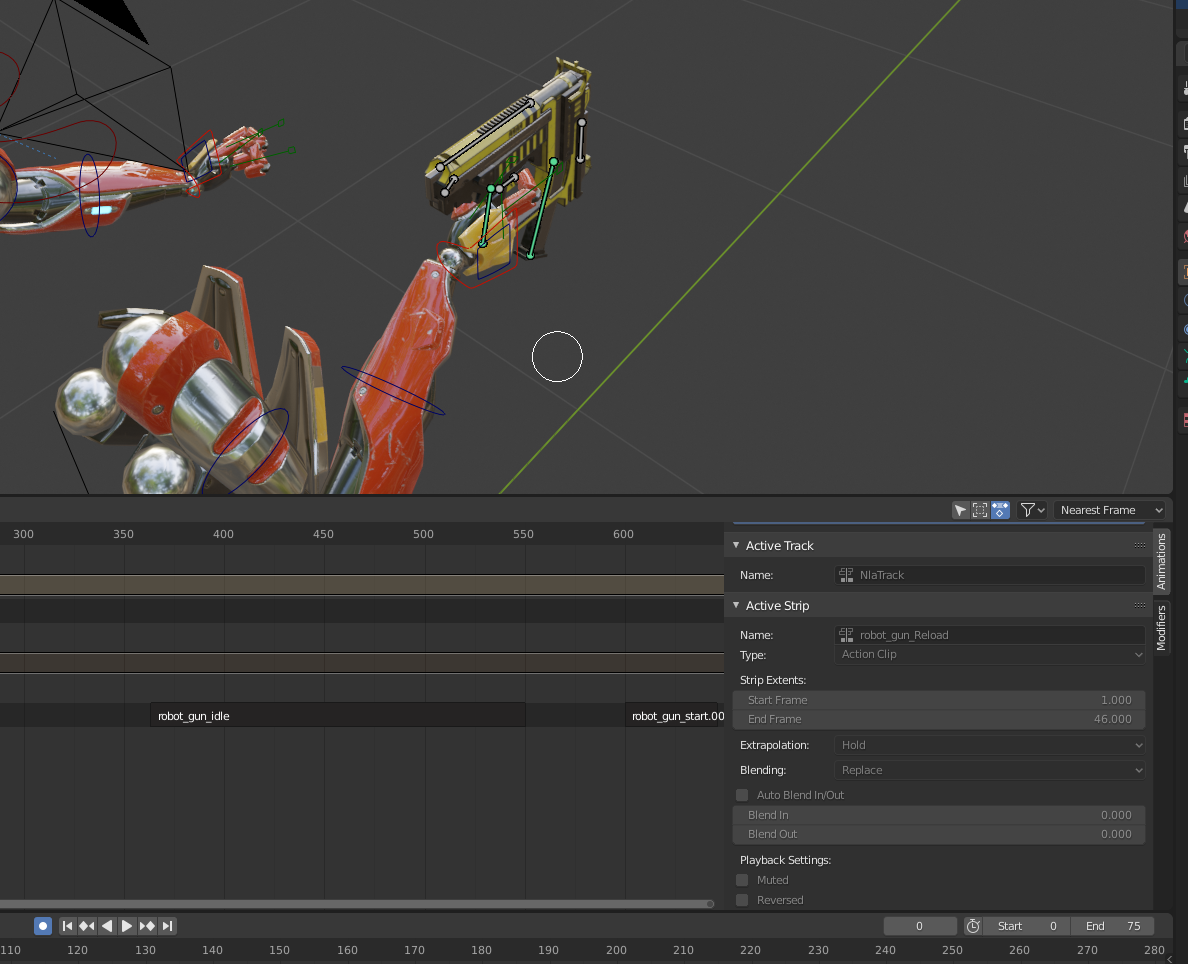This screenshot has width=1188, height=964.
Task: Enable the Auto Blend In/Out checkbox
Action: click(x=742, y=795)
